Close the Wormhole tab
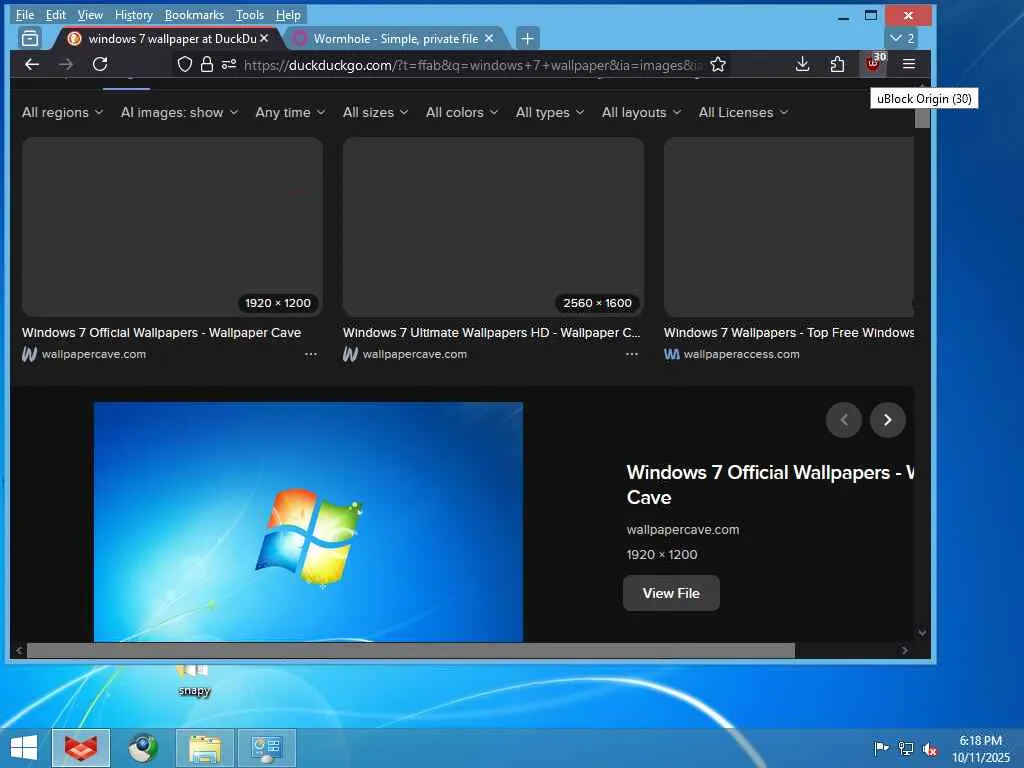 (488, 39)
